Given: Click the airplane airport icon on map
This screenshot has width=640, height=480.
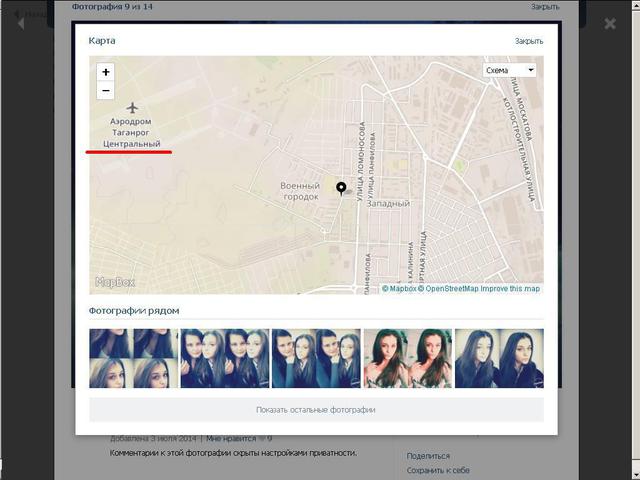Looking at the screenshot, I should click(x=132, y=107).
